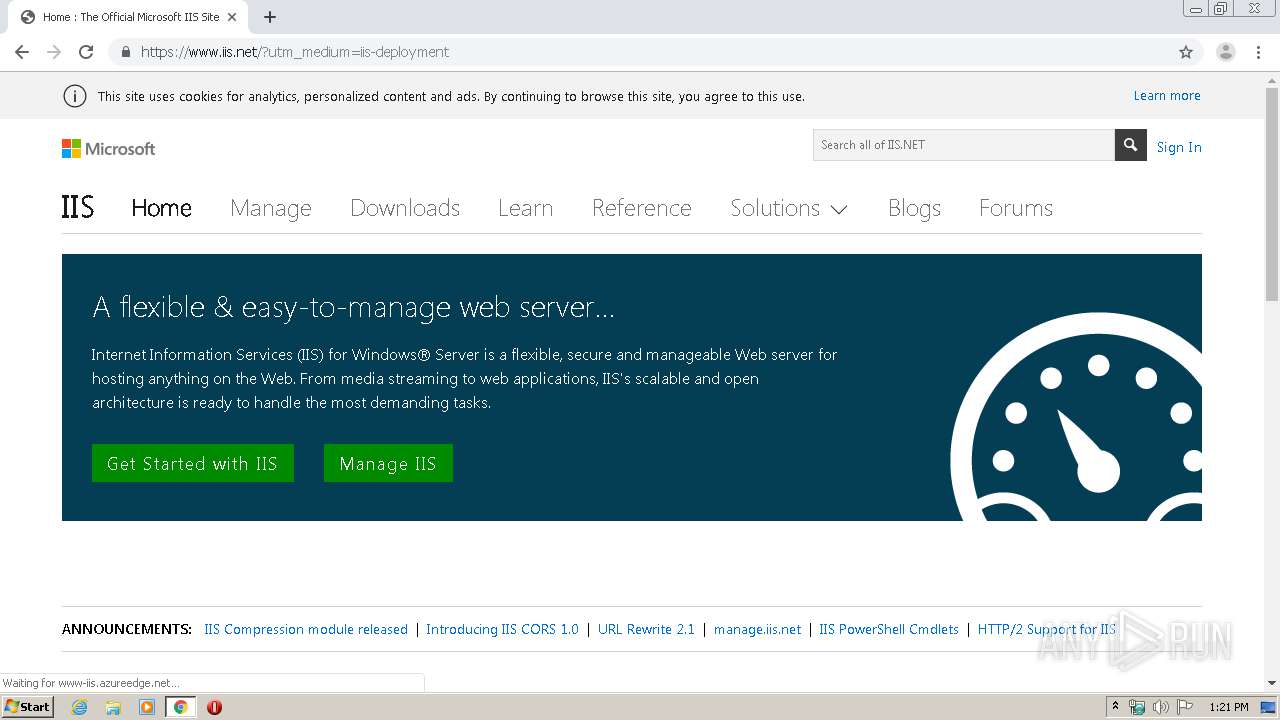Open the Learn section
1280x720 pixels.
point(526,208)
